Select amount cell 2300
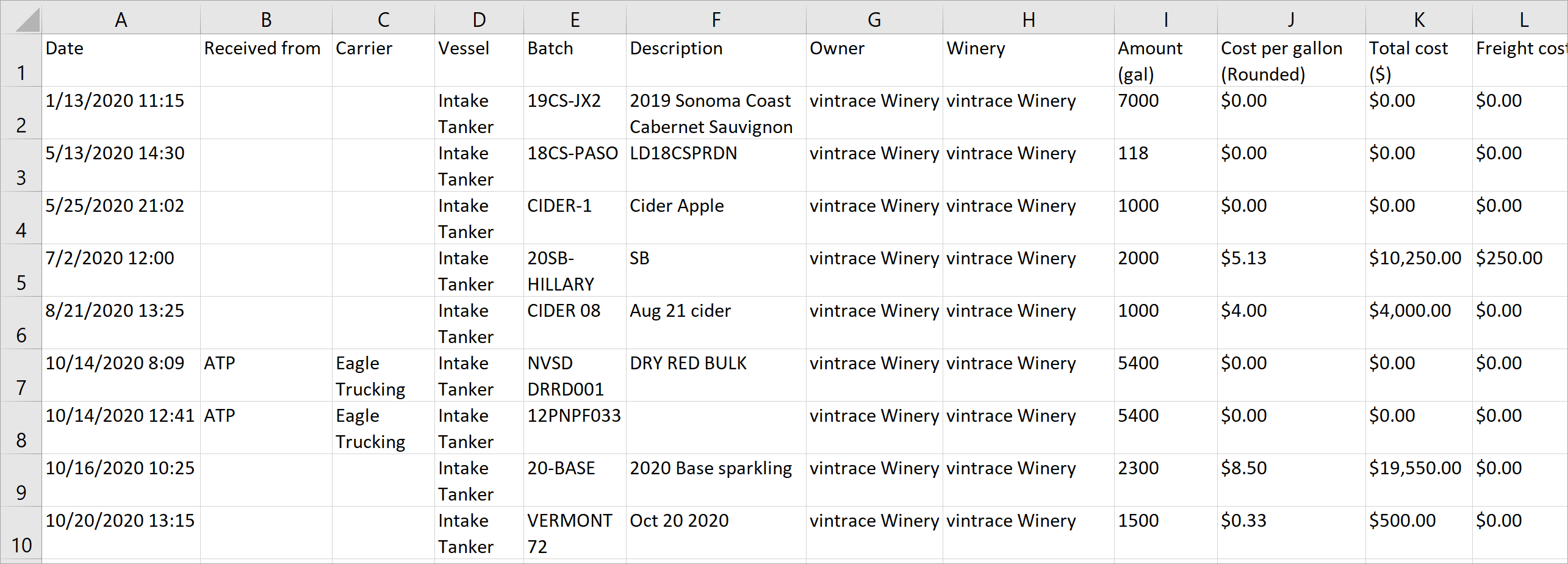1568x564 pixels. click(1165, 480)
